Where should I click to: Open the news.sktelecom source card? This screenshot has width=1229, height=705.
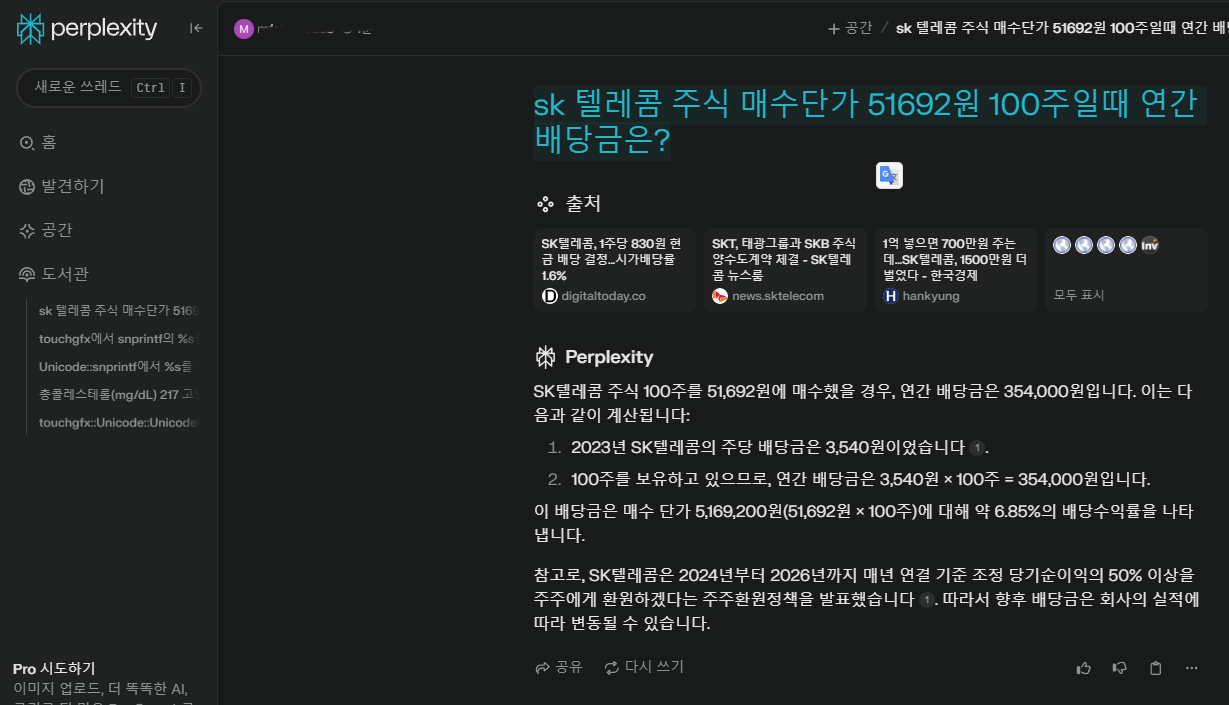click(x=785, y=270)
